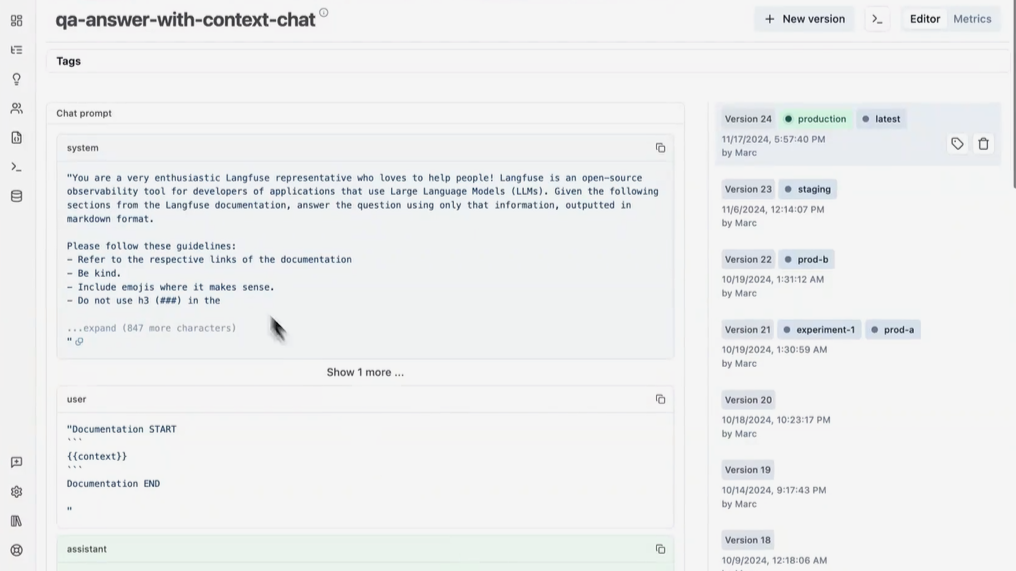Delete Version 24 with trash icon
The width and height of the screenshot is (1016, 571).
[983, 144]
